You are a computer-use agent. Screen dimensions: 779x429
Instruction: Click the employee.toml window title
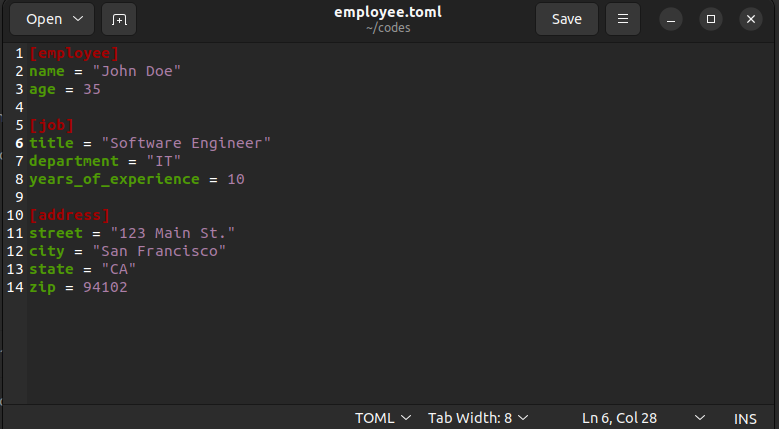pyautogui.click(x=388, y=12)
